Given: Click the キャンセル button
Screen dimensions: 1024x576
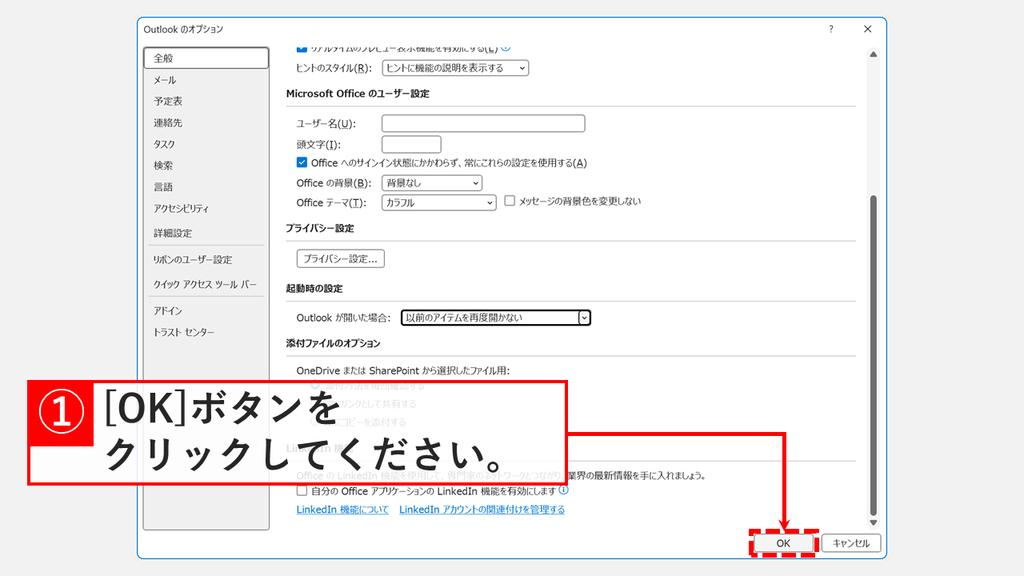Looking at the screenshot, I should coord(851,543).
